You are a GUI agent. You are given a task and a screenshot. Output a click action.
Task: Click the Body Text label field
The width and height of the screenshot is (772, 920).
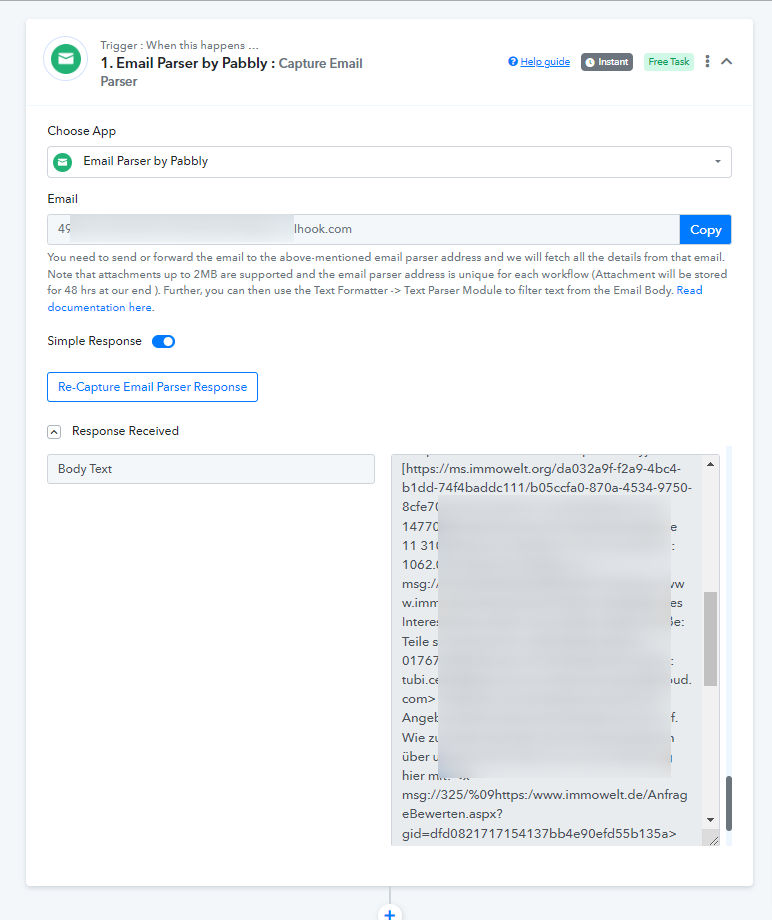[211, 469]
